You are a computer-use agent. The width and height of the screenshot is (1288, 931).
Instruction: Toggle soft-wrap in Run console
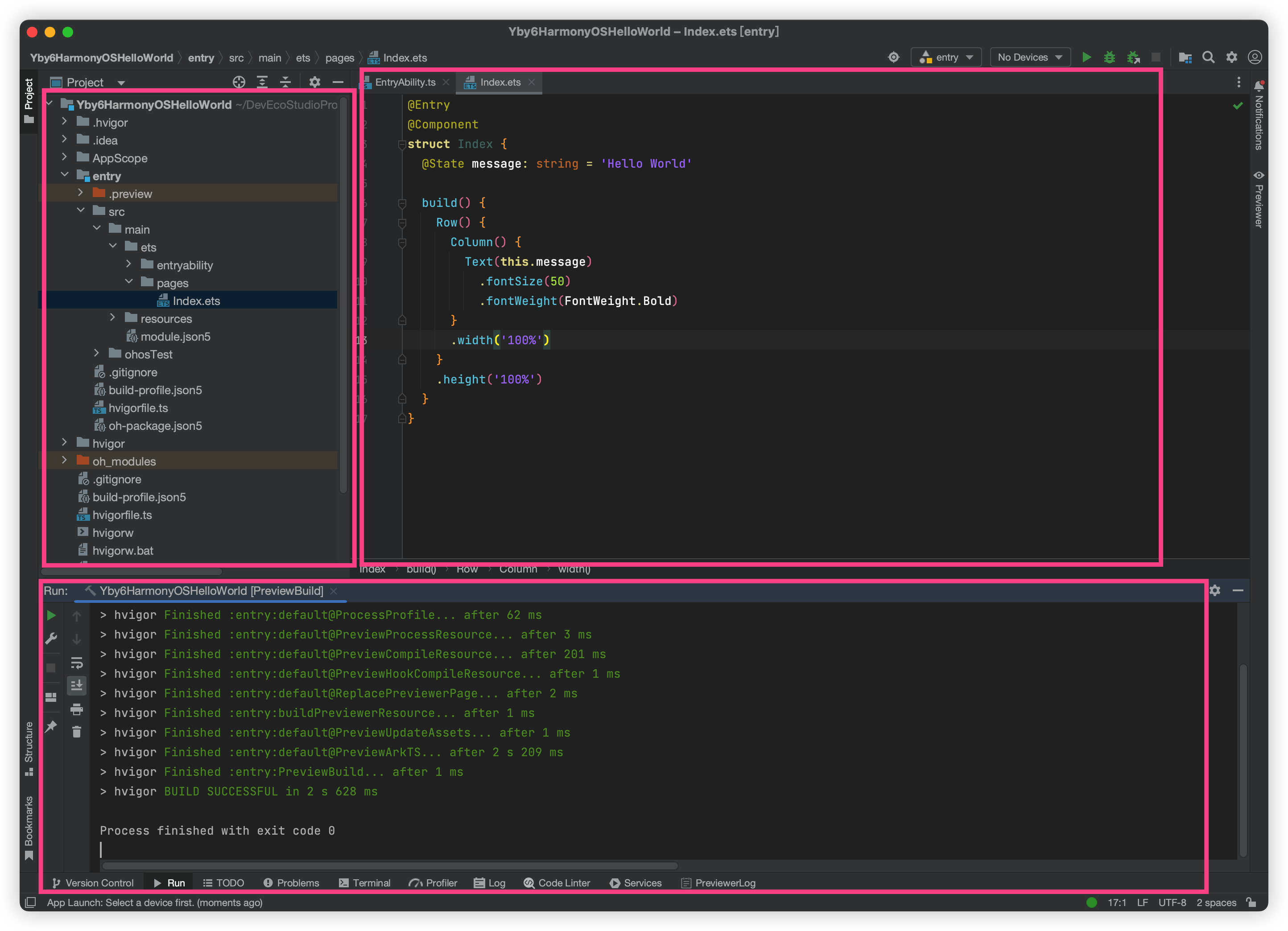pyautogui.click(x=77, y=663)
